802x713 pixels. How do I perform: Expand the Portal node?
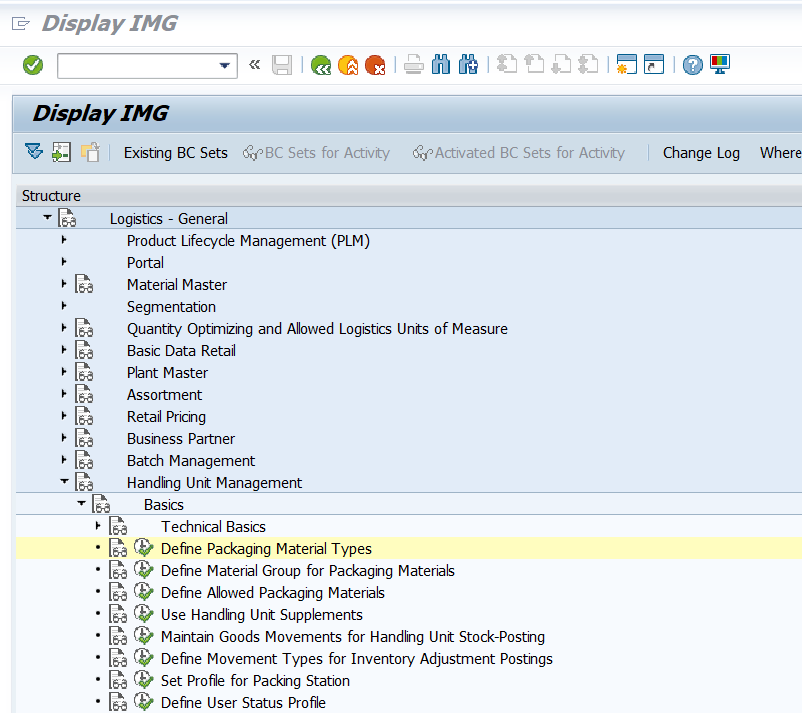coord(64,261)
